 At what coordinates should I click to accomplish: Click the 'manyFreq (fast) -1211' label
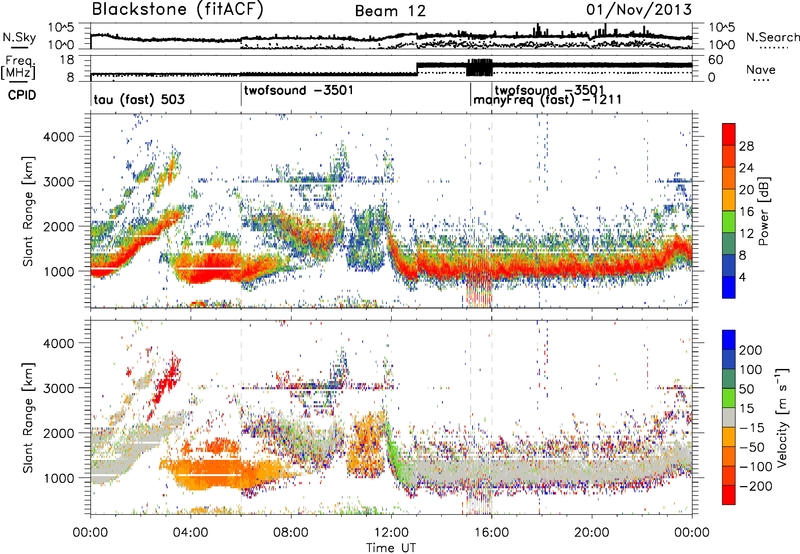pyautogui.click(x=547, y=99)
